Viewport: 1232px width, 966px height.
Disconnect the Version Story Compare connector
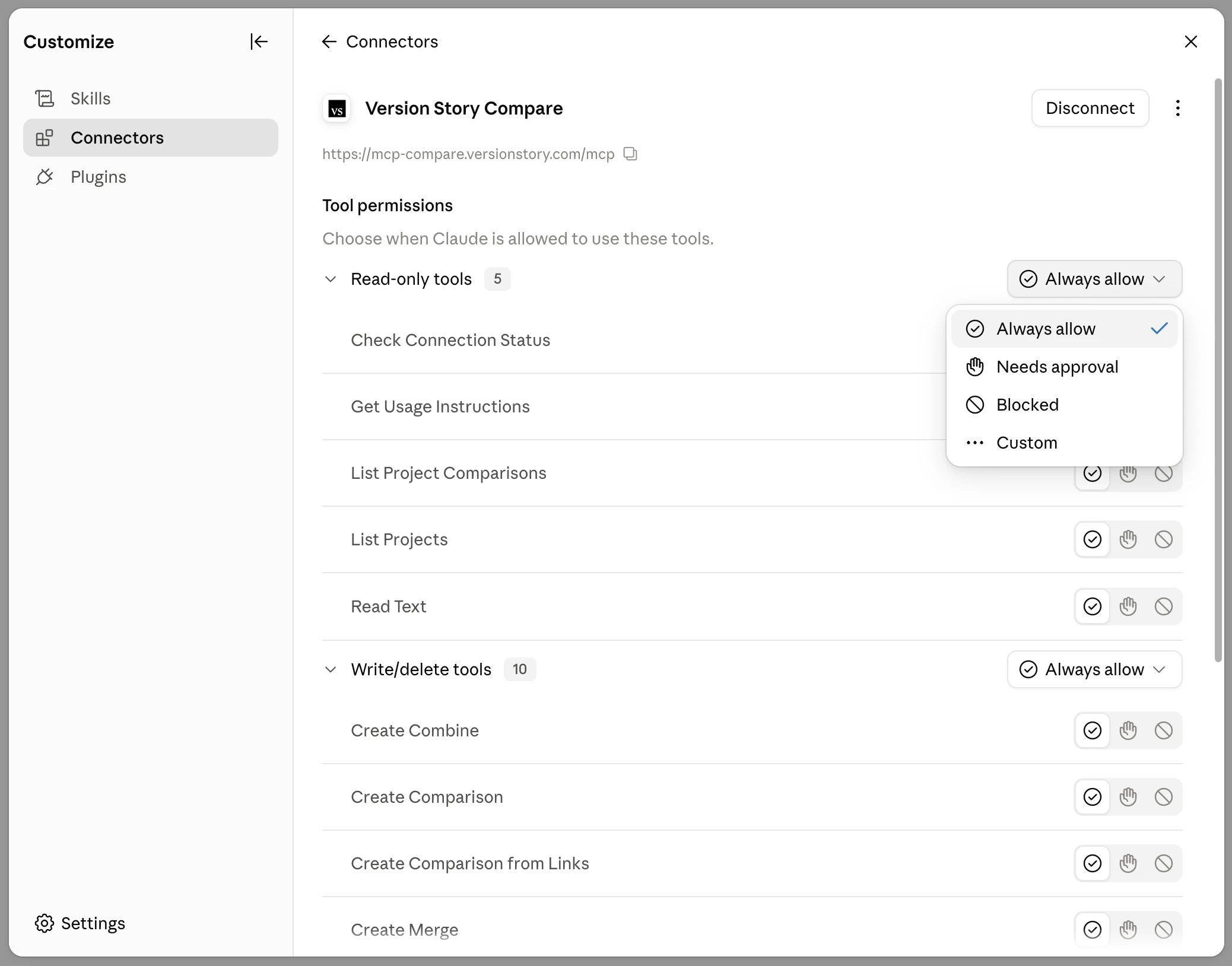coord(1090,108)
